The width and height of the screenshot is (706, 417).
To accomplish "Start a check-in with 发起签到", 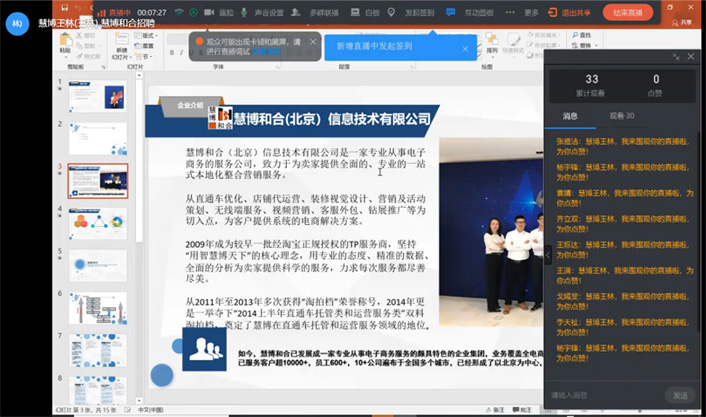I will tap(411, 13).
